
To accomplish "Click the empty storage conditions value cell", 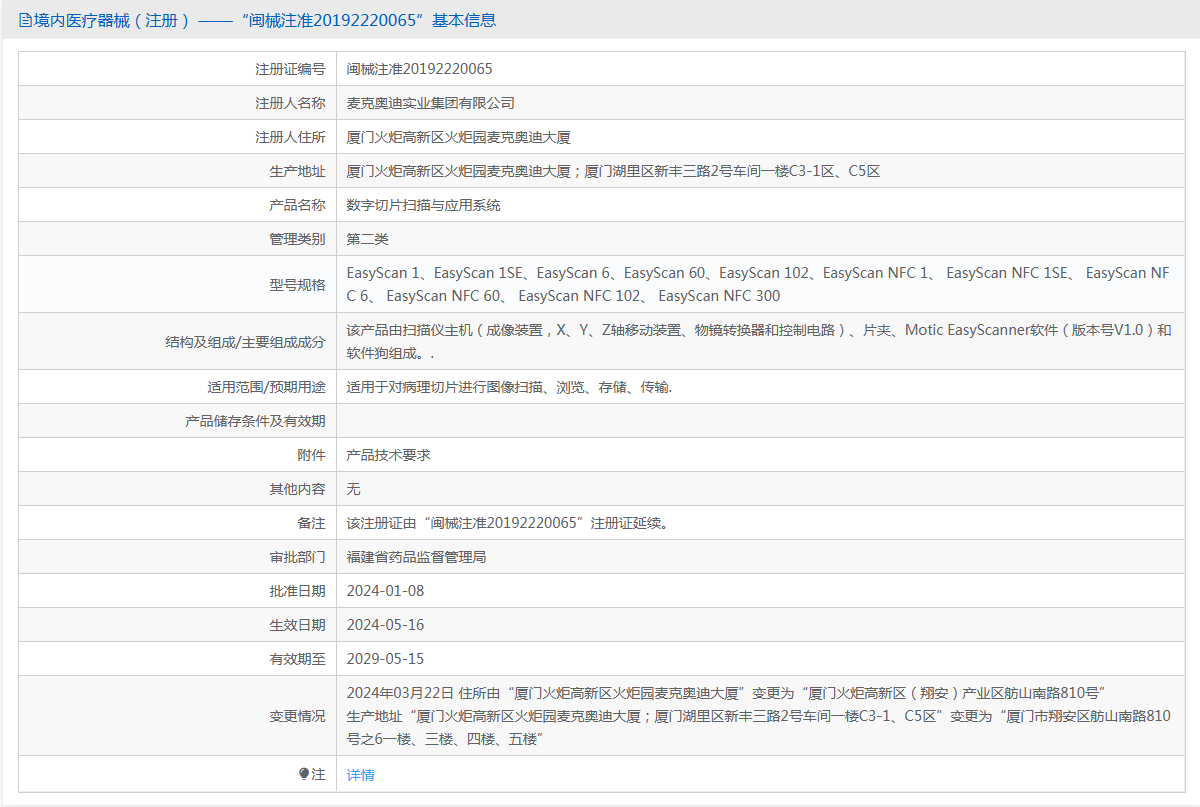I will pos(760,421).
